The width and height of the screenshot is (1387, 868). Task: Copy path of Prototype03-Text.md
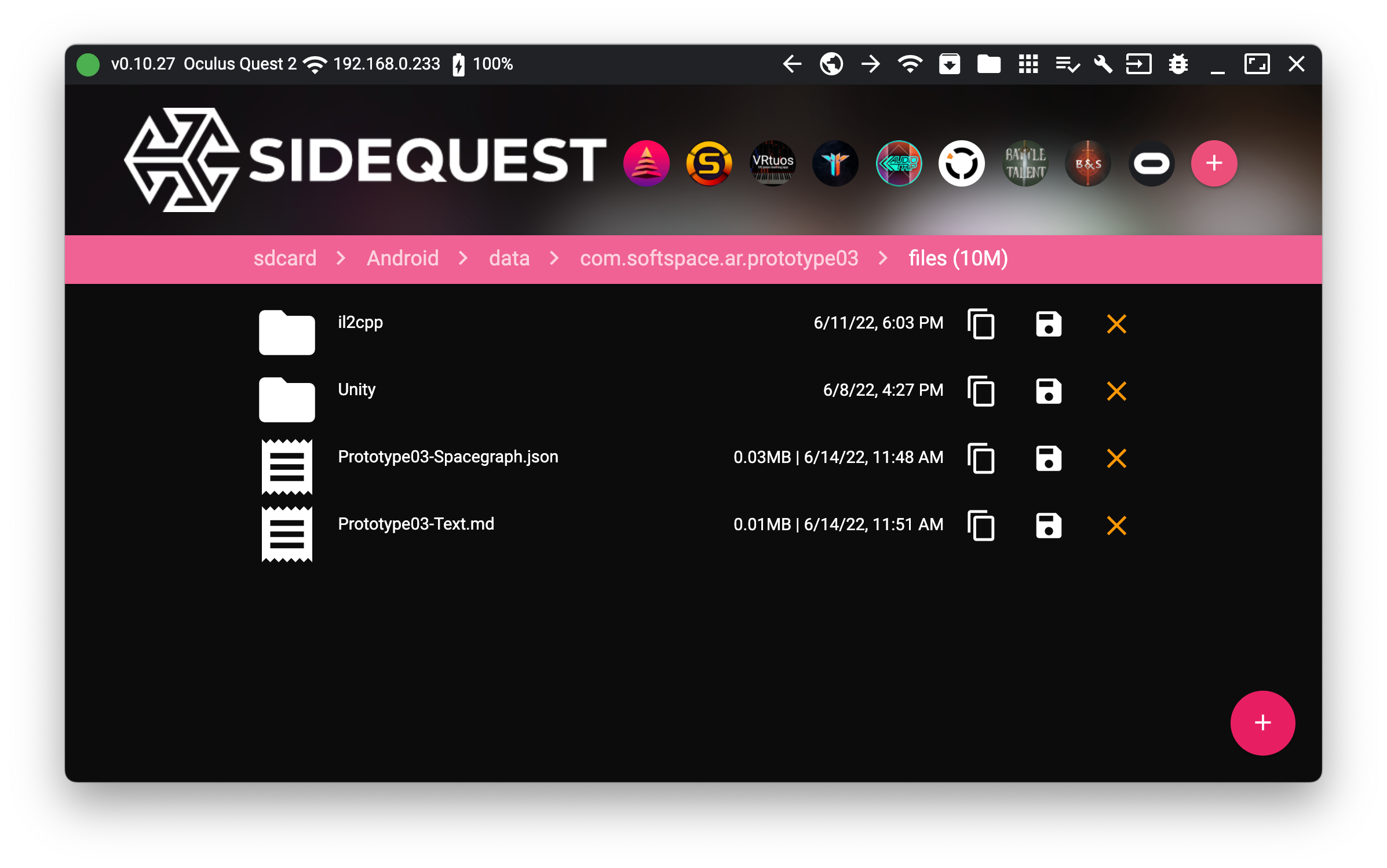click(981, 525)
